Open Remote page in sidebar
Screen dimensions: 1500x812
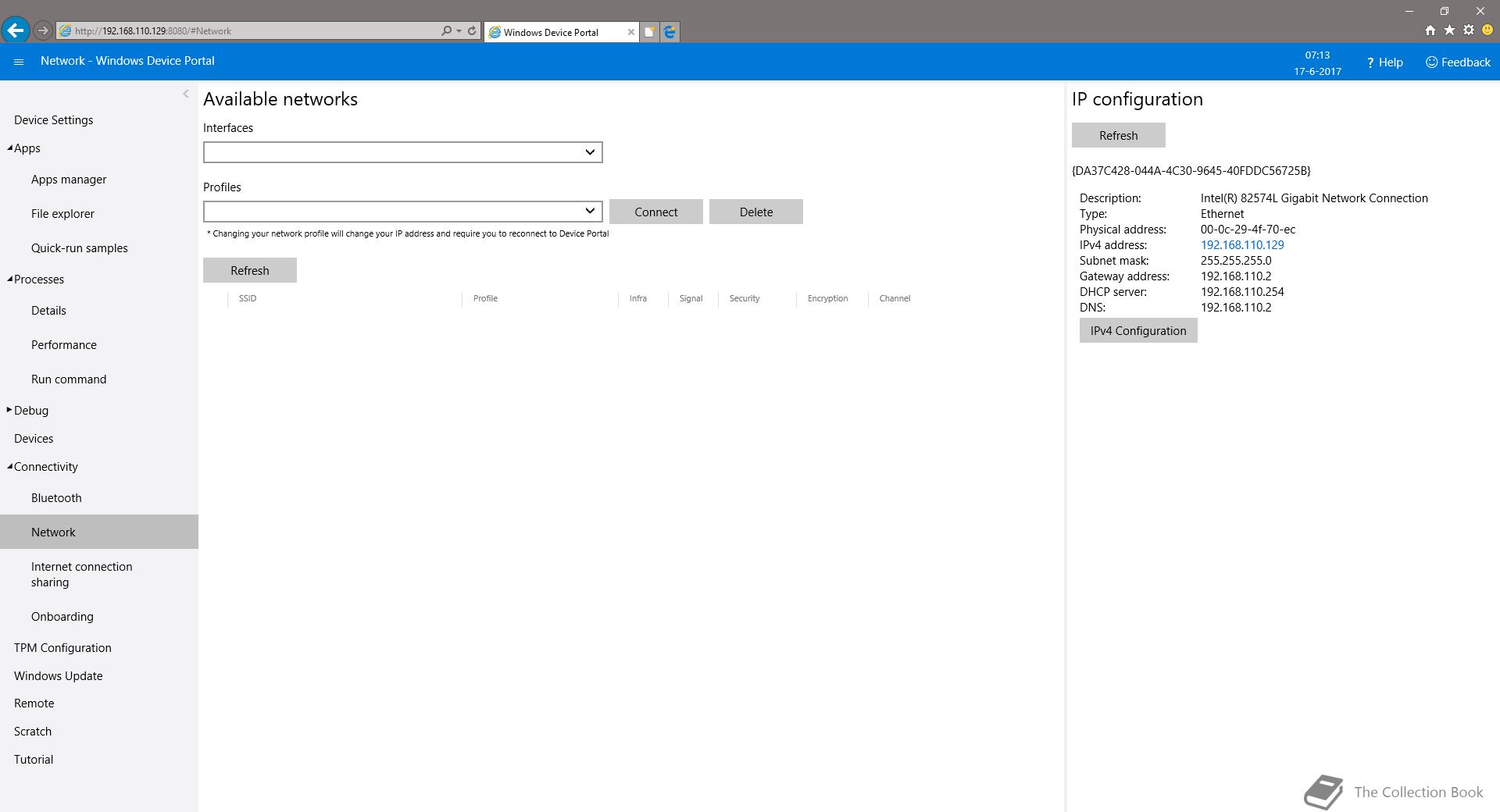34,703
